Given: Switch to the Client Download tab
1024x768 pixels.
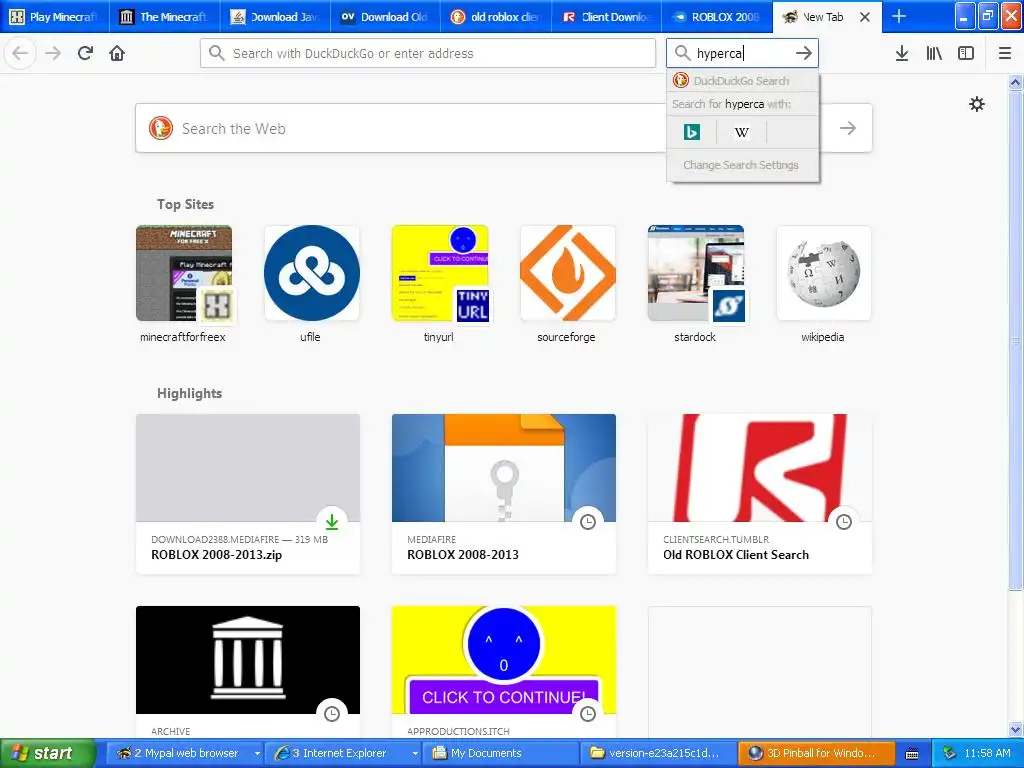Looking at the screenshot, I should coord(607,16).
